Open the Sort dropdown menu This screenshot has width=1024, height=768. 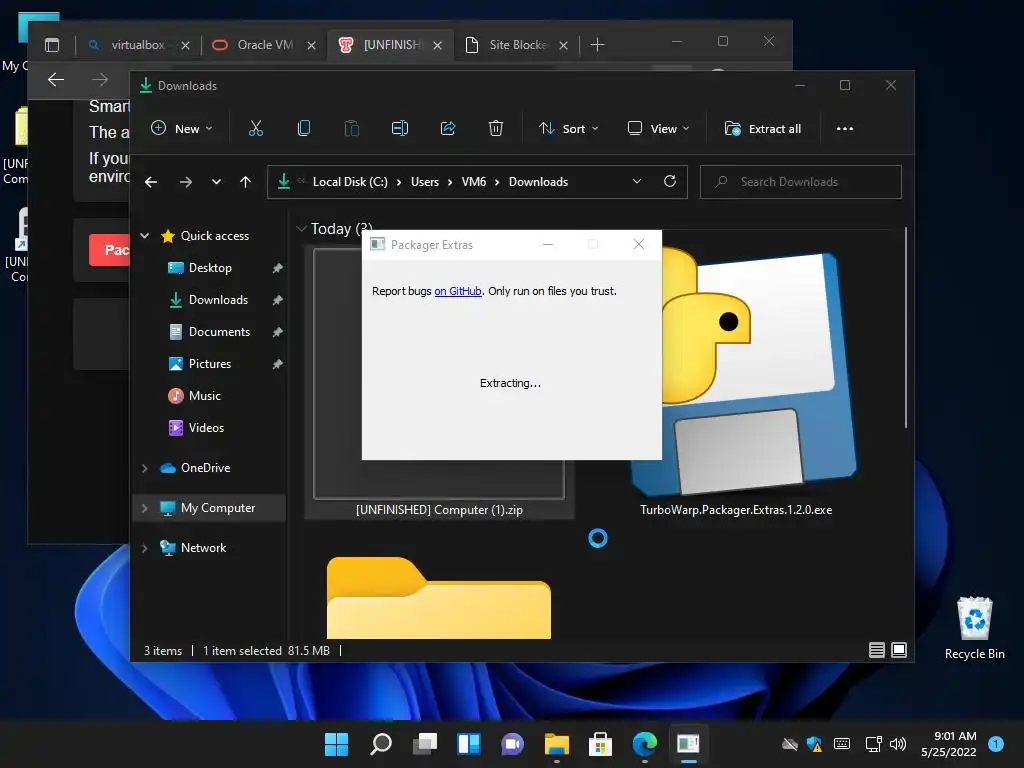tap(568, 129)
